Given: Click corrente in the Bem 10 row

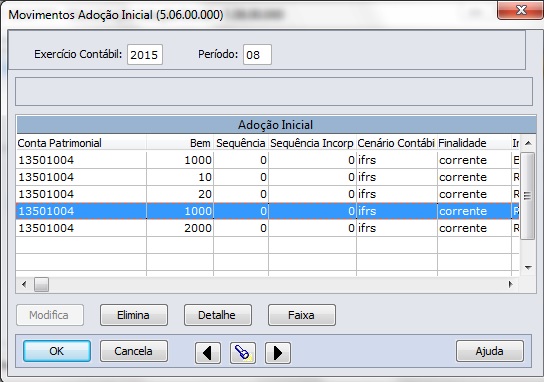Looking at the screenshot, I should [463, 177].
